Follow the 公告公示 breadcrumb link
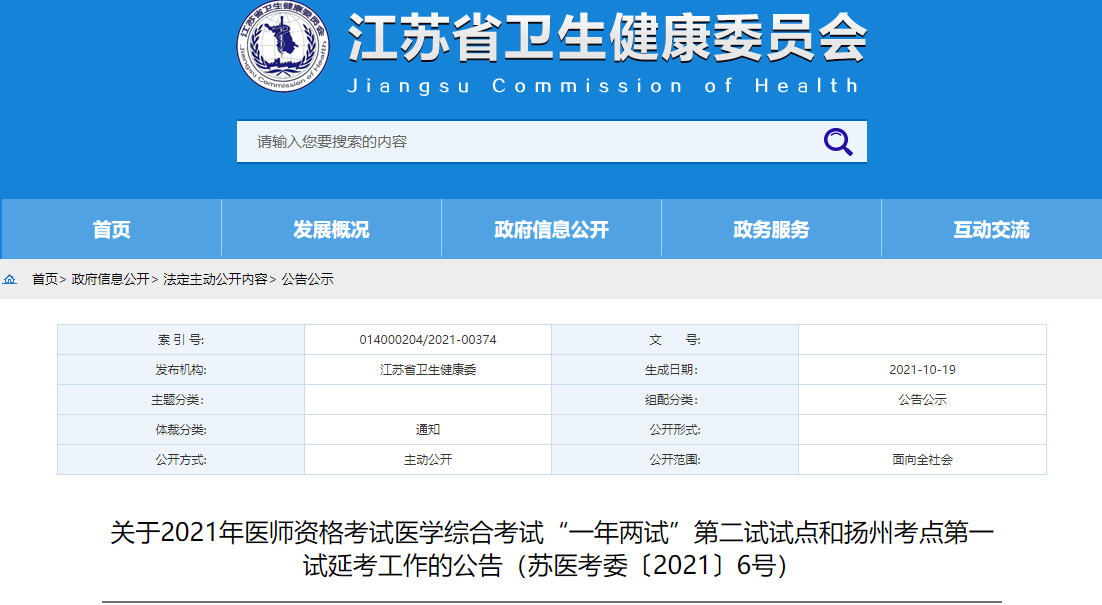Viewport: 1102px width, 605px height. [307, 279]
